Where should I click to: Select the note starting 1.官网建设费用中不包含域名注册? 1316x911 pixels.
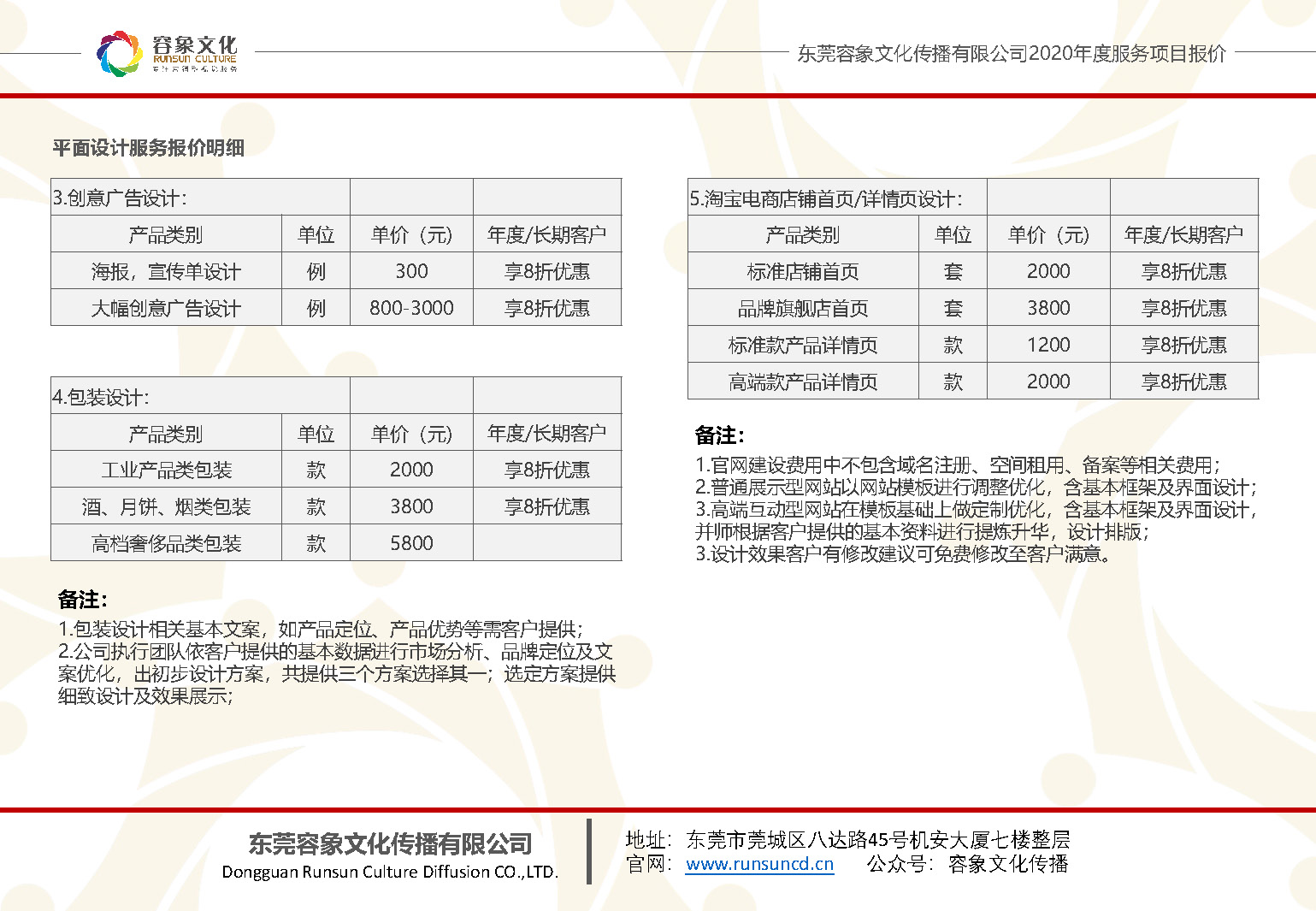coord(958,465)
